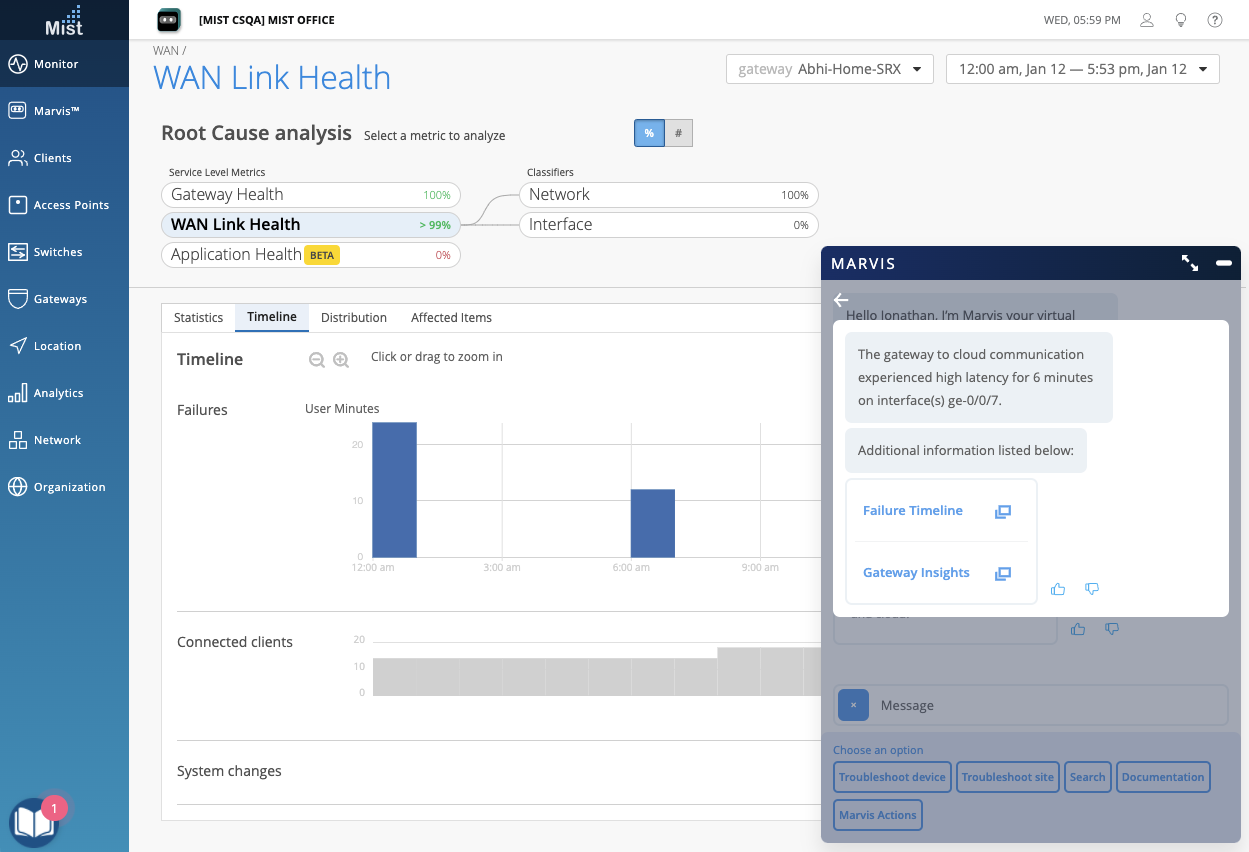
Task: Open the help question mark icon
Action: pos(1215,20)
